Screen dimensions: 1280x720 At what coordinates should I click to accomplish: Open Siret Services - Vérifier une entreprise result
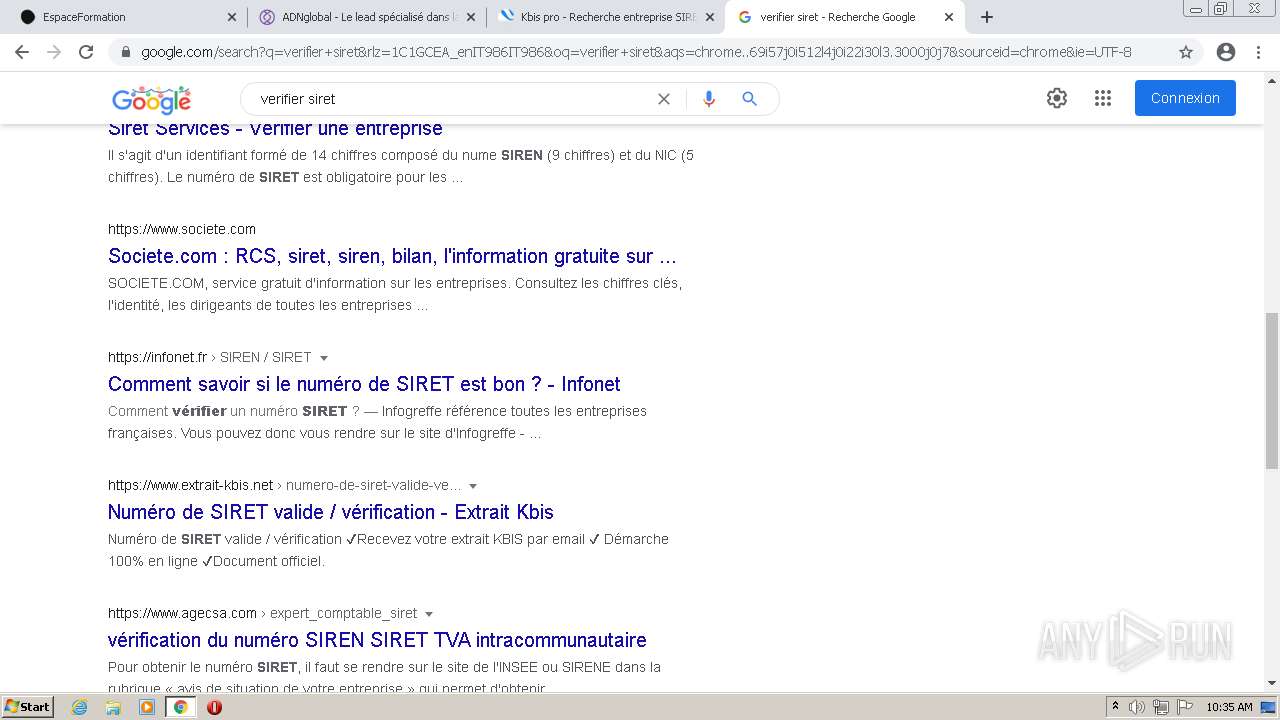tap(275, 129)
